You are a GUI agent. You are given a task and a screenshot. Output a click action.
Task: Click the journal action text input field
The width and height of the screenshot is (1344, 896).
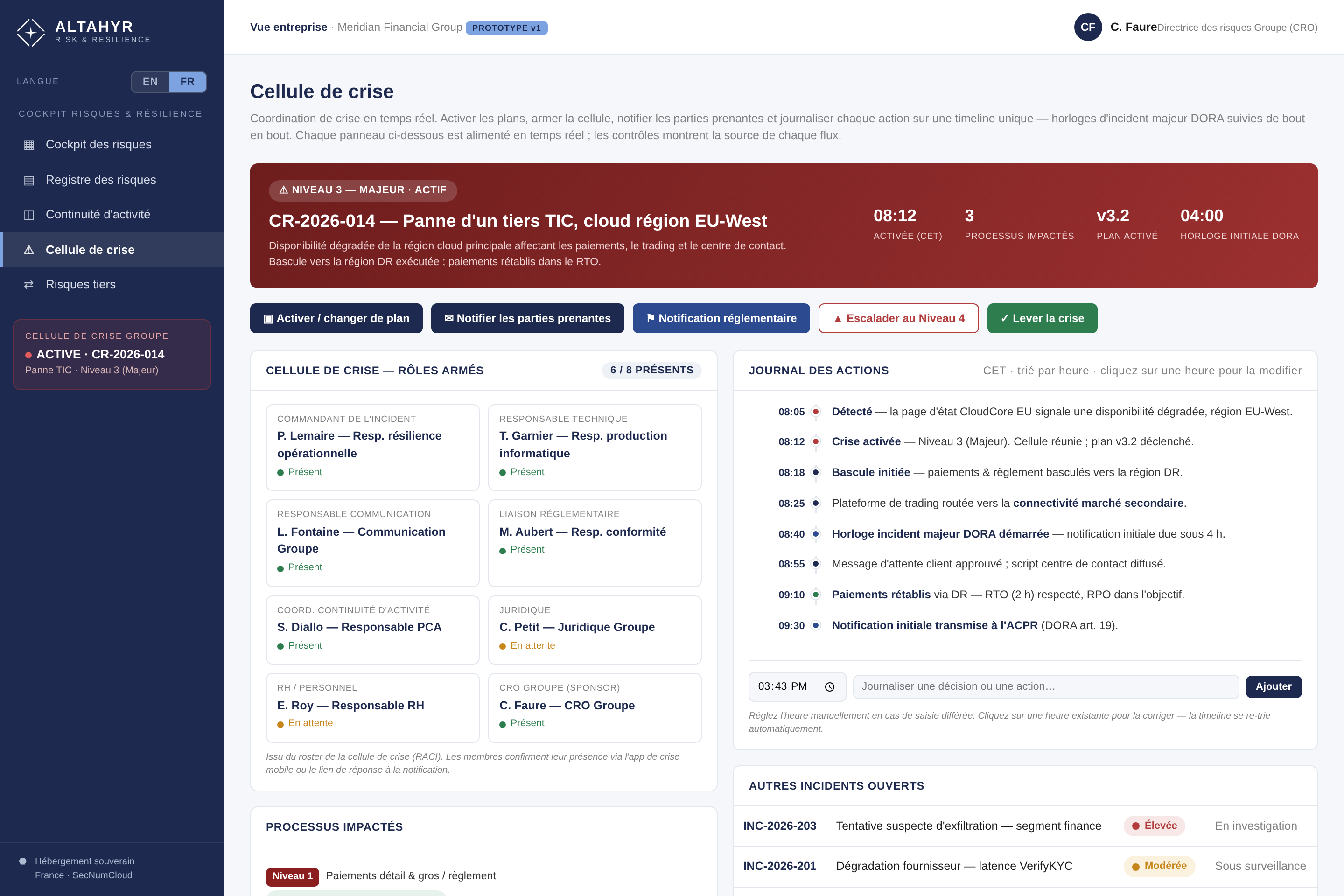(x=1046, y=687)
